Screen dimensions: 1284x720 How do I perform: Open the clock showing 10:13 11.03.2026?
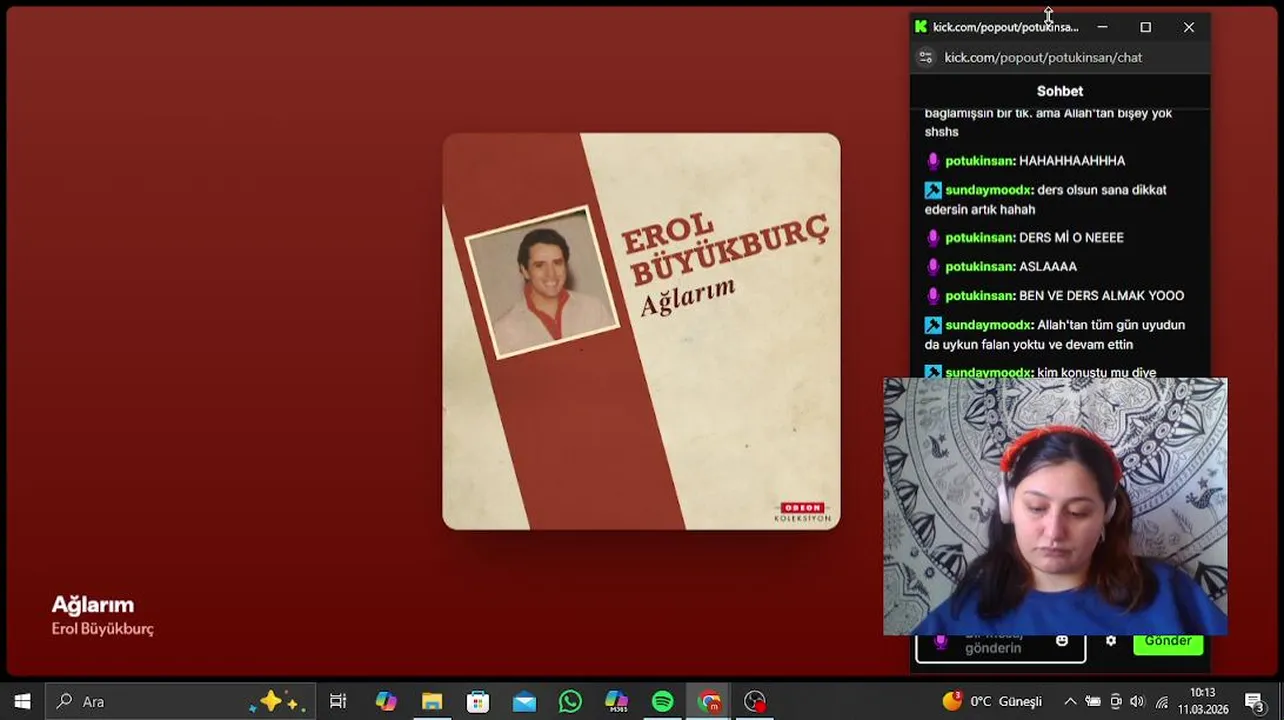pos(1203,701)
